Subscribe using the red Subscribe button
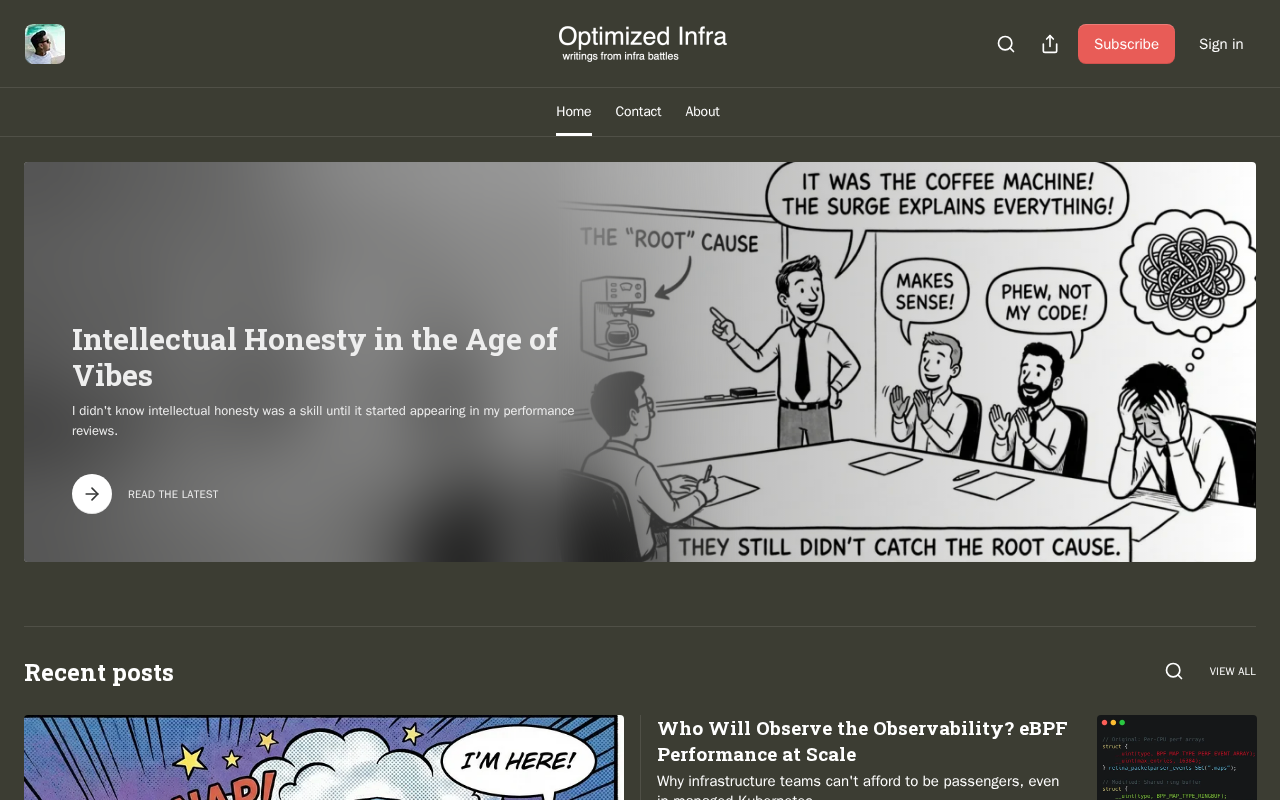 click(x=1126, y=44)
